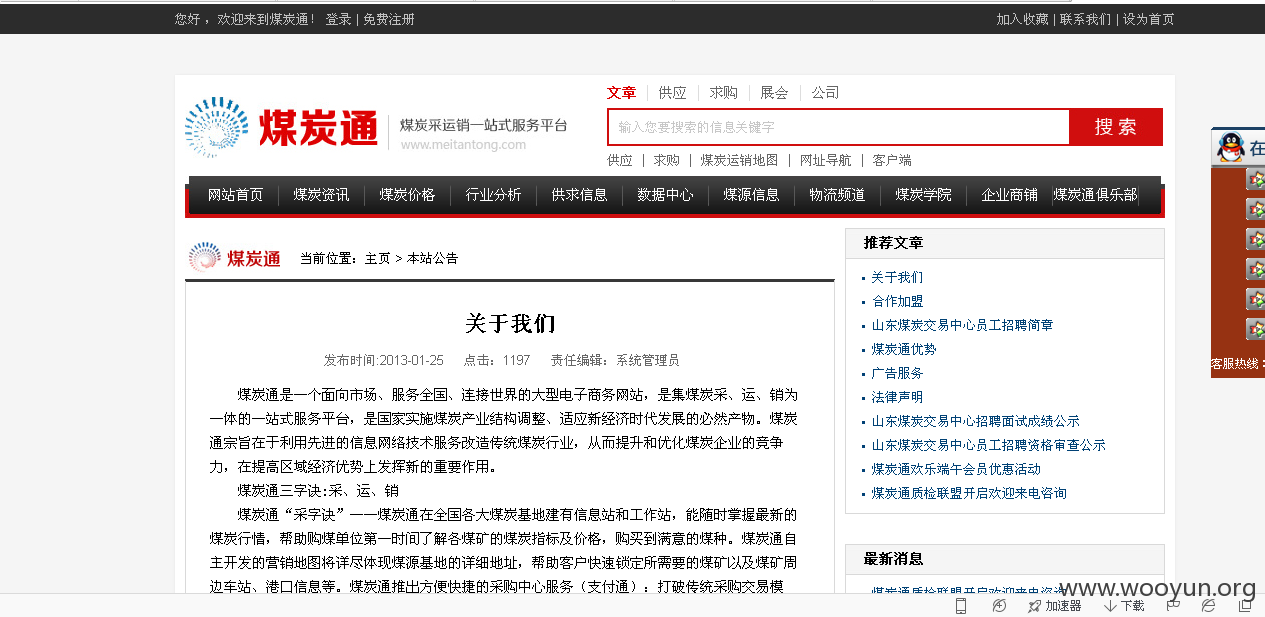1265x617 pixels.
Task: Click the 点击：1197 view count text
Action: click(x=497, y=360)
